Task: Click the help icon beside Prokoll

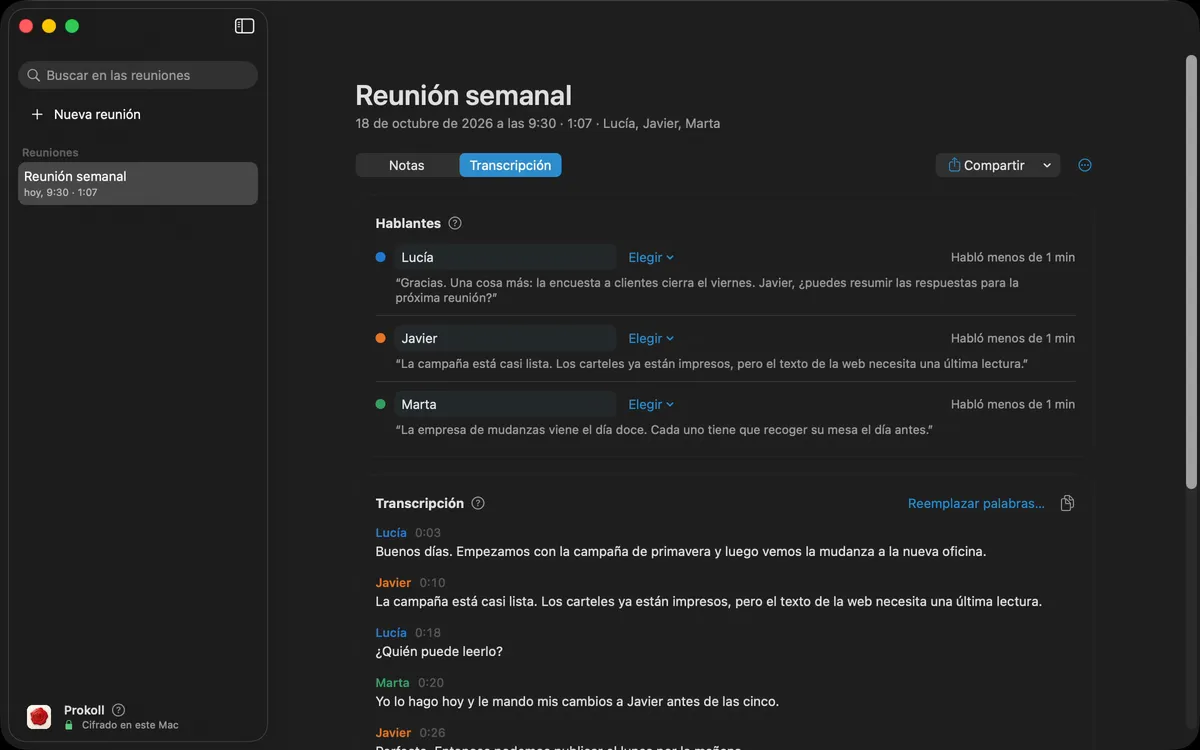Action: [118, 710]
